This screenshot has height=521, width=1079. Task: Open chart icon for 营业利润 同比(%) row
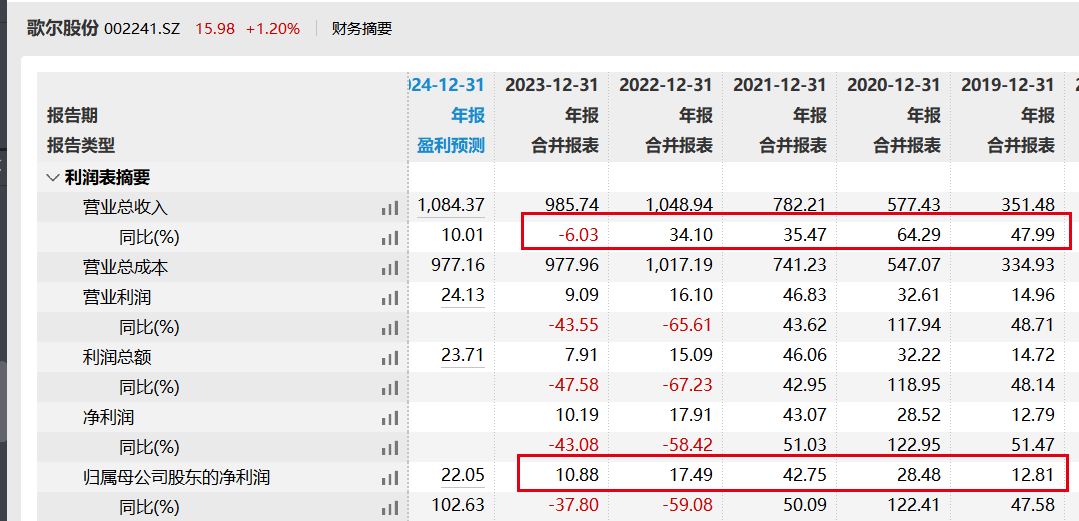(x=390, y=328)
